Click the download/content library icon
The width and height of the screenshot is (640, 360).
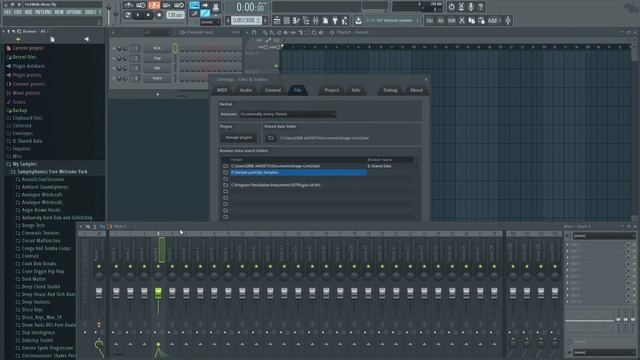(x=358, y=20)
